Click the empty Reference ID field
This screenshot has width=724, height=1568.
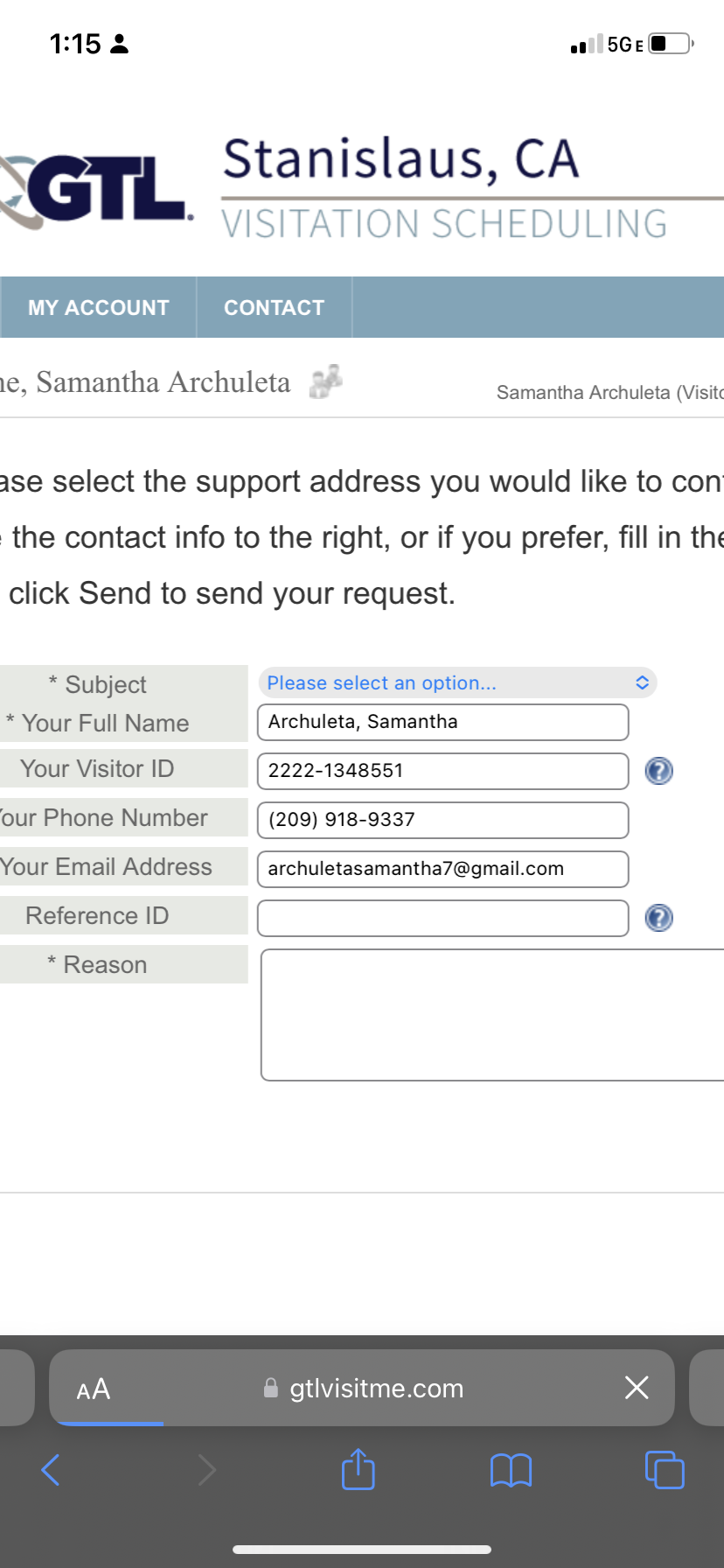coord(443,918)
